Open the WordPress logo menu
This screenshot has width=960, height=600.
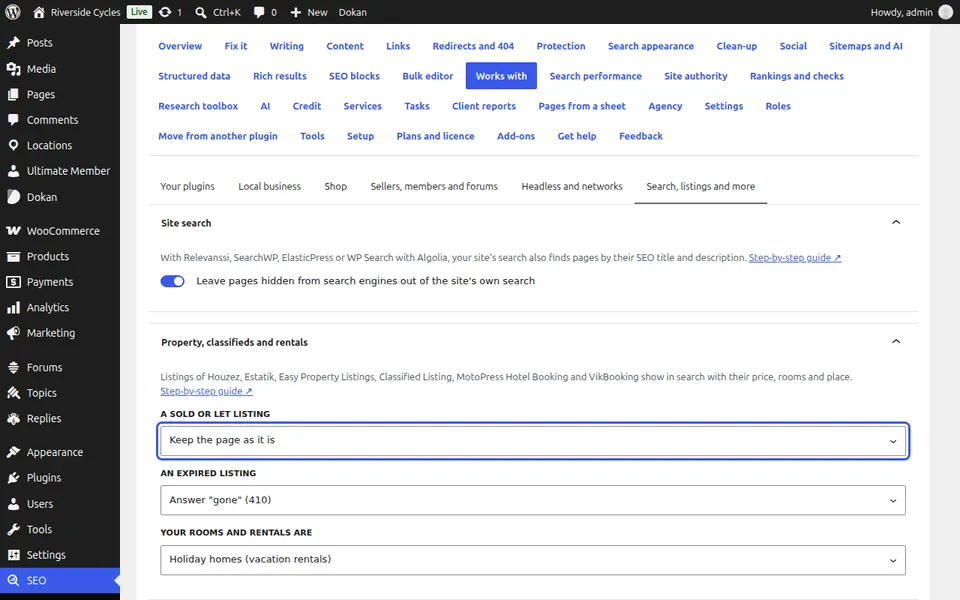click(12, 12)
